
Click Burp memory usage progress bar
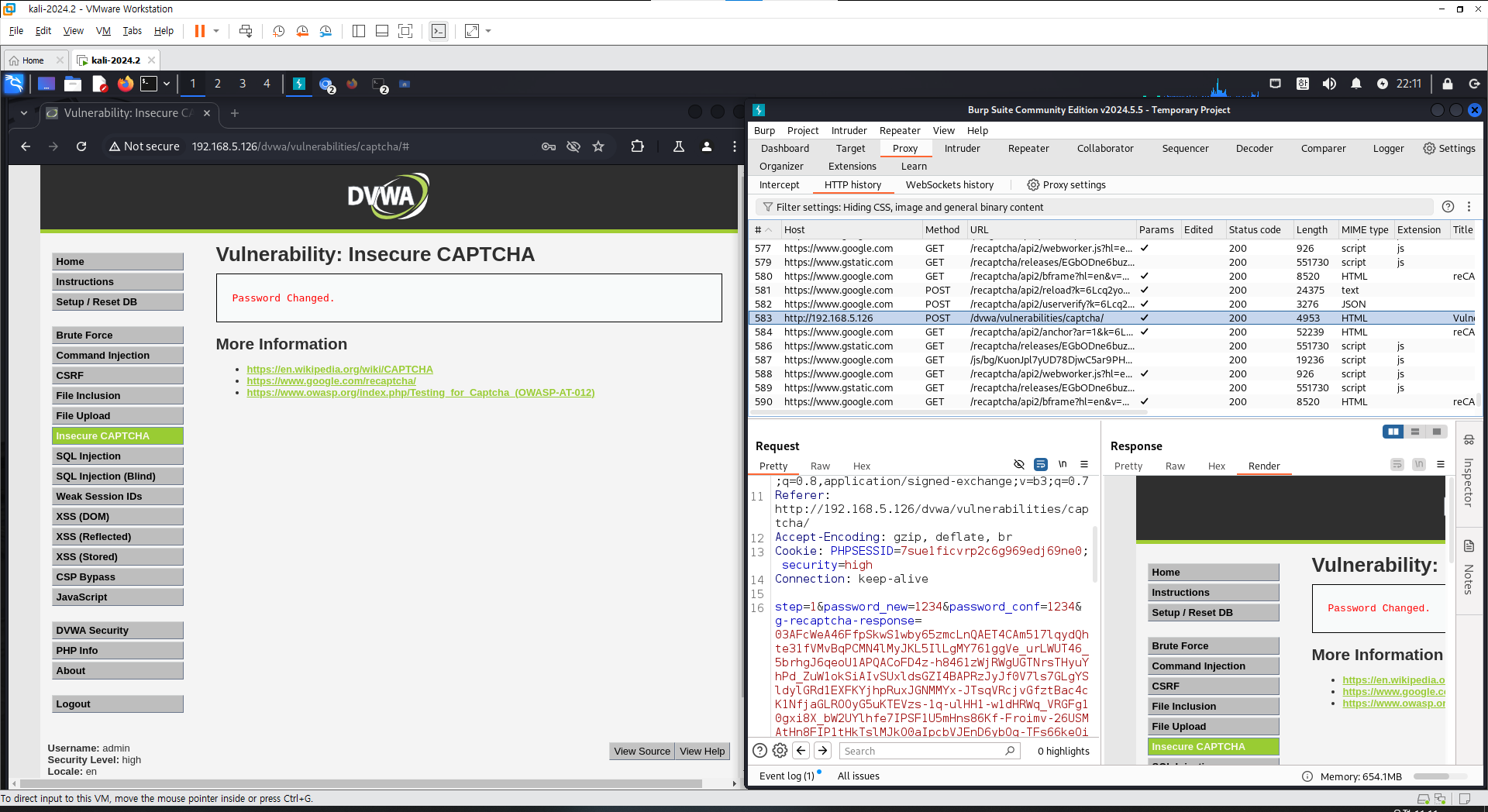tap(1440, 776)
